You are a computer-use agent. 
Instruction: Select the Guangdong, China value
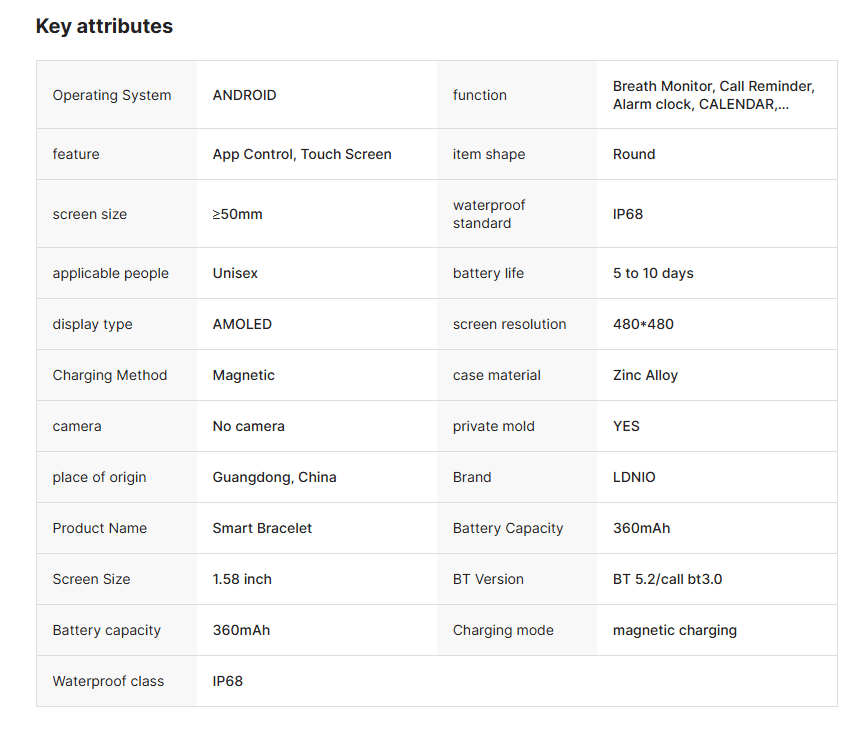(274, 477)
